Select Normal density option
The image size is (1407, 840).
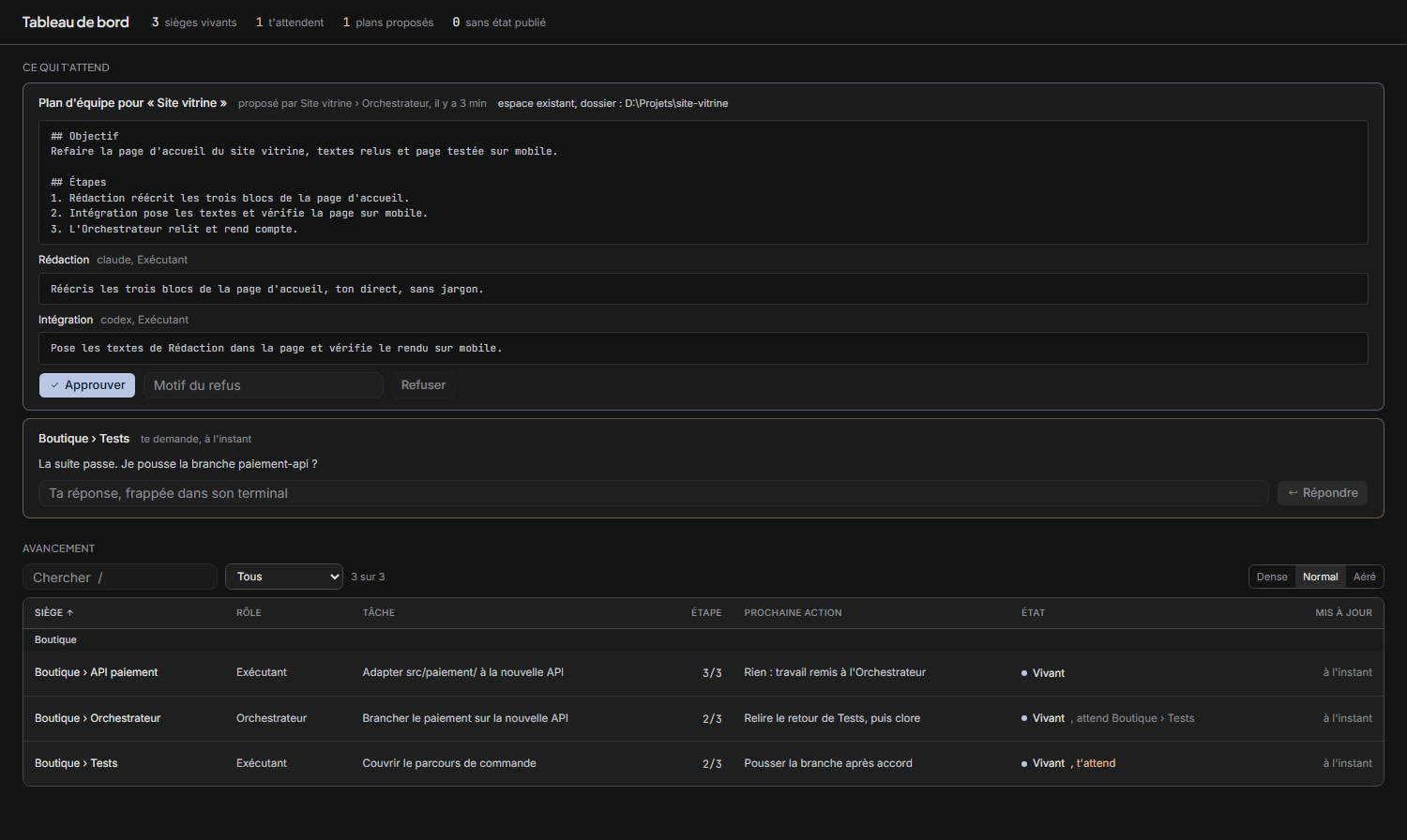(1321, 577)
